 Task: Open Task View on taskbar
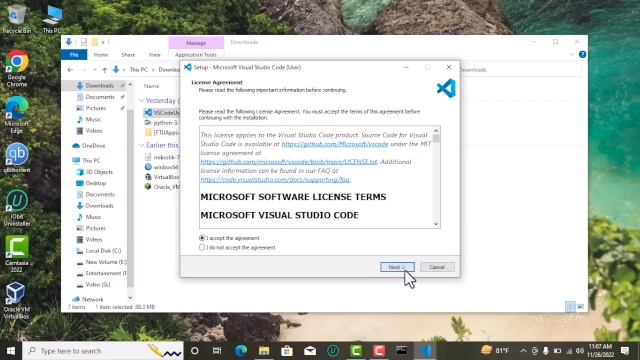217,351
